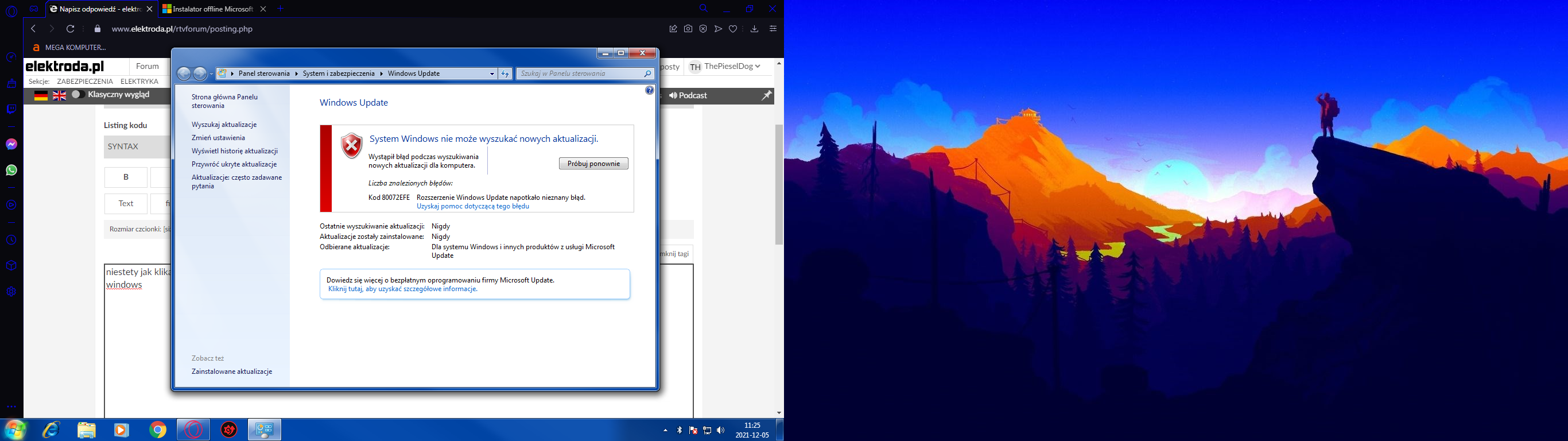Open GX Control speedometer icon in sidebar
The image size is (1568, 441).
pos(11,57)
